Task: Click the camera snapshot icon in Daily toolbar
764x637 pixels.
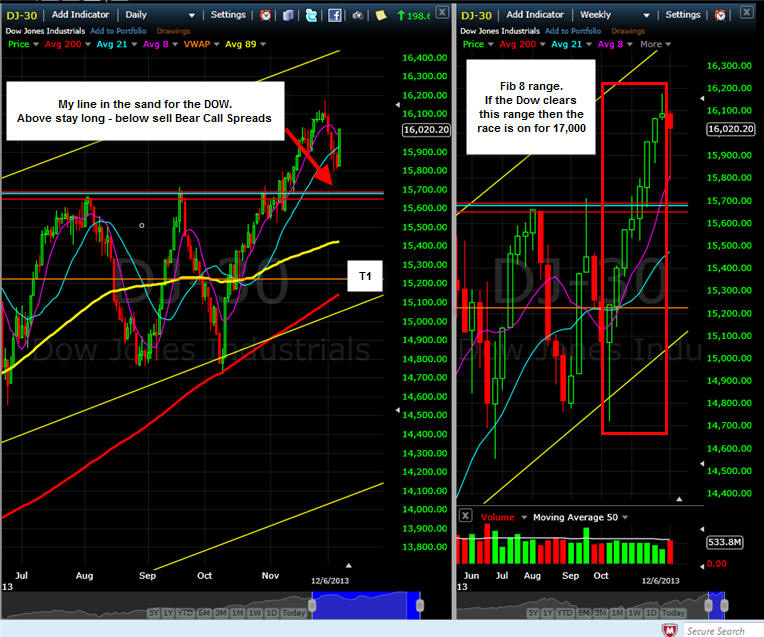Action: pos(358,15)
